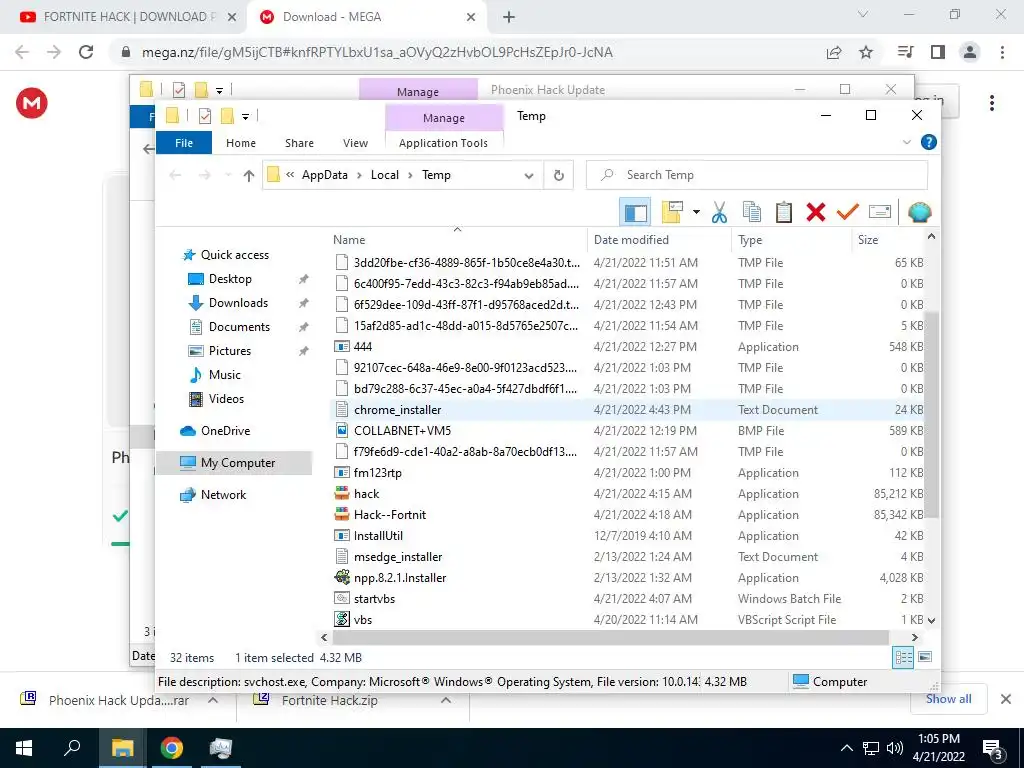Select Pictures in navigation pane
The image size is (1024, 768).
pyautogui.click(x=229, y=351)
